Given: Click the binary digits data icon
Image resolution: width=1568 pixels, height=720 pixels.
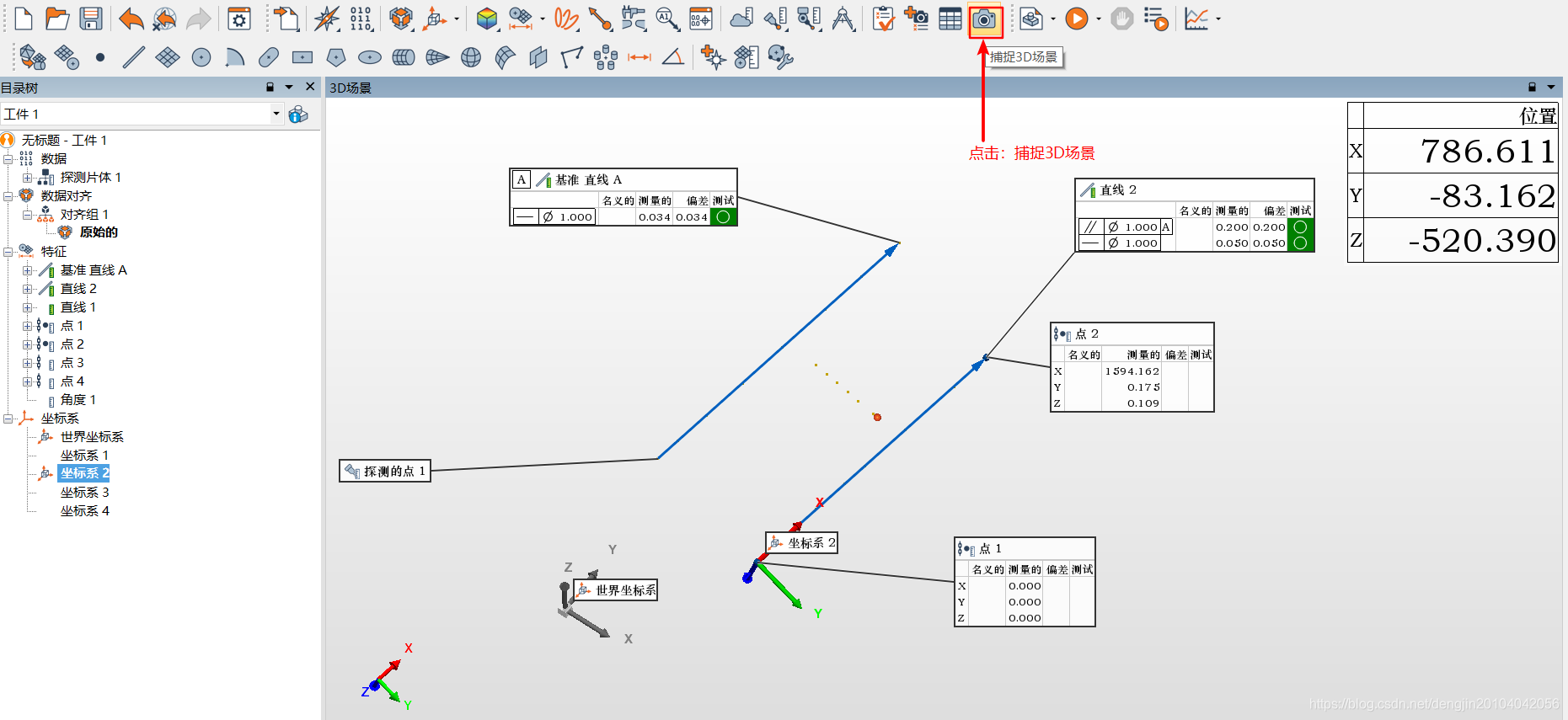Looking at the screenshot, I should (361, 19).
